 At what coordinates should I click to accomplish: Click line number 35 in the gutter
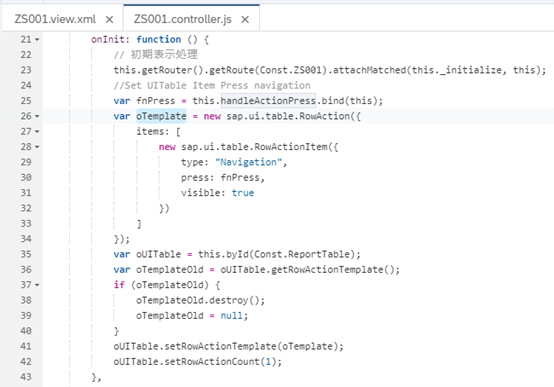click(x=26, y=254)
